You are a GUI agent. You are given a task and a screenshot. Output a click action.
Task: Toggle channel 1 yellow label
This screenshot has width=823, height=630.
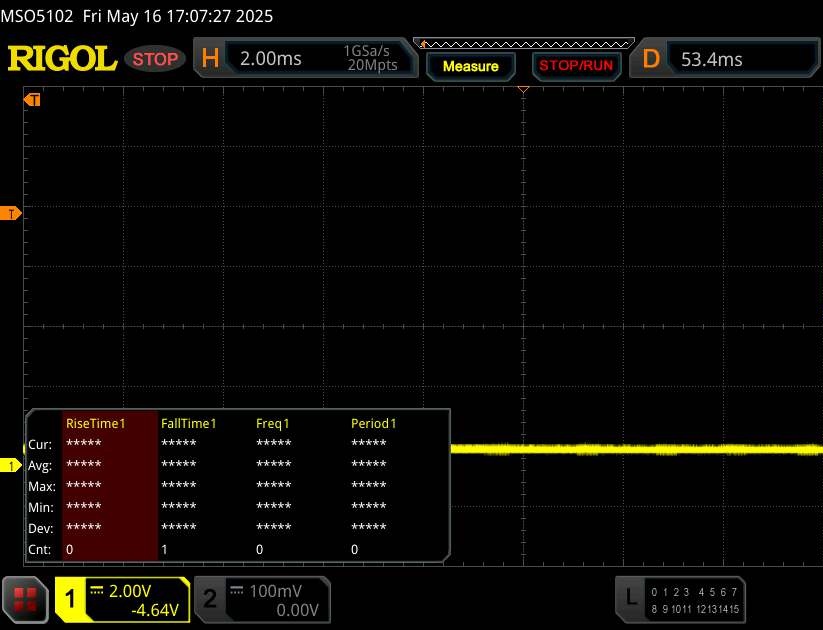pyautogui.click(x=70, y=599)
